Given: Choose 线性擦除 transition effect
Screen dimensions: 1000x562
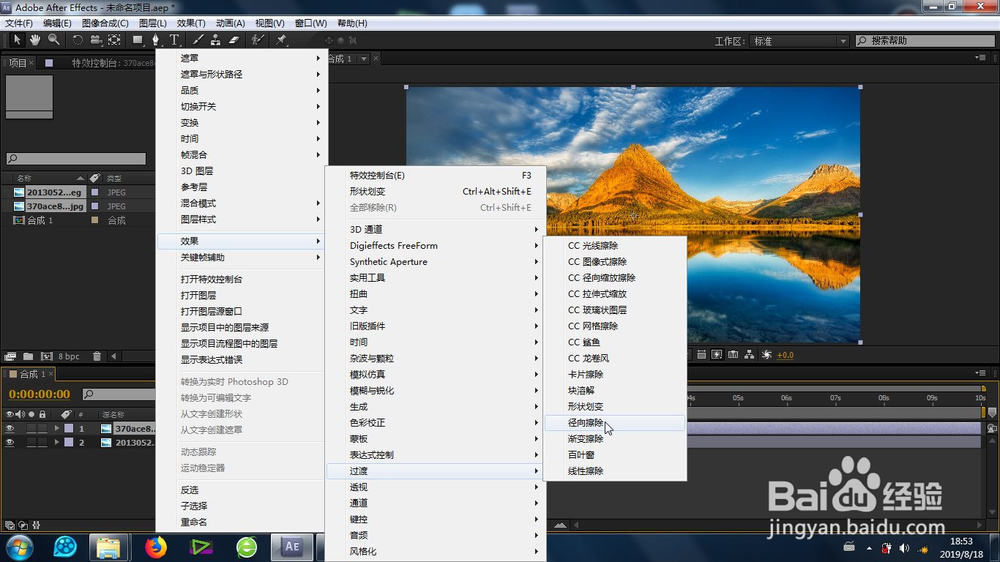Looking at the screenshot, I should coord(615,471).
